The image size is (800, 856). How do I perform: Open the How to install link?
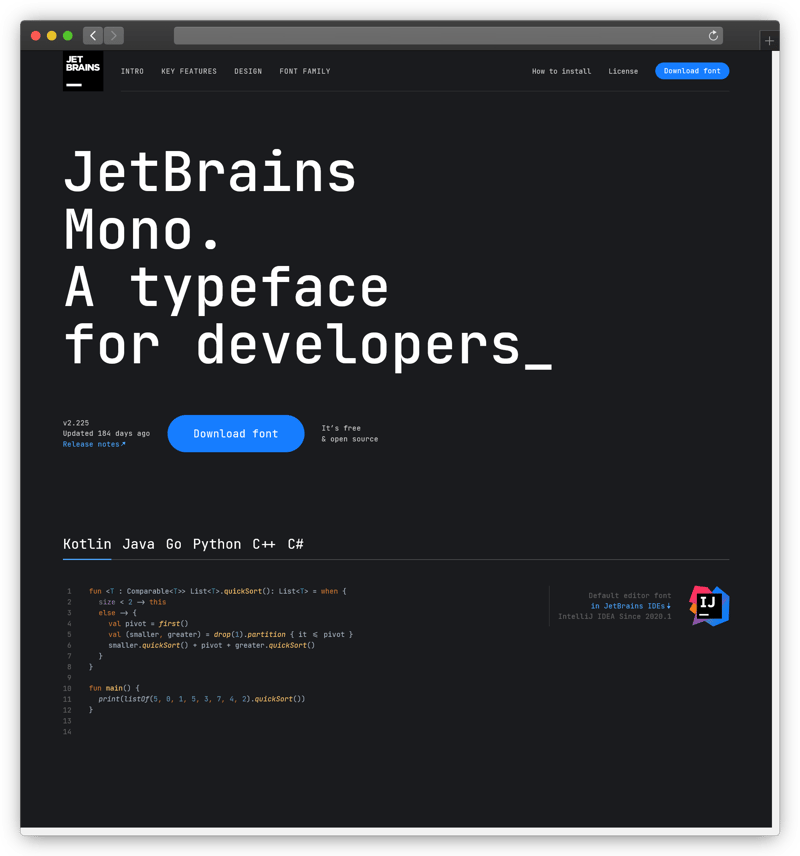click(561, 71)
